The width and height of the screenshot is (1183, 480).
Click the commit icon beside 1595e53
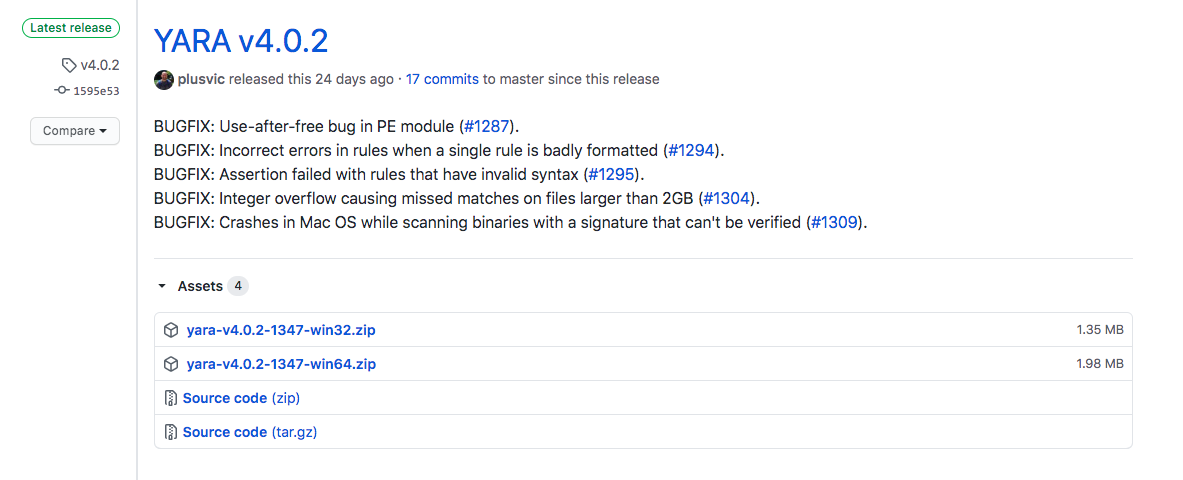click(x=62, y=91)
